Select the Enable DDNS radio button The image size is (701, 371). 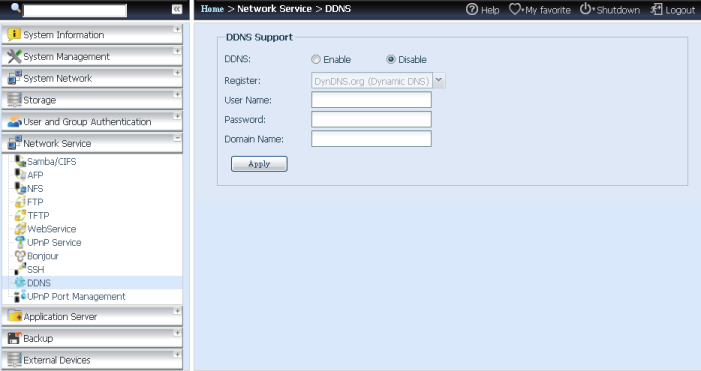[316, 59]
